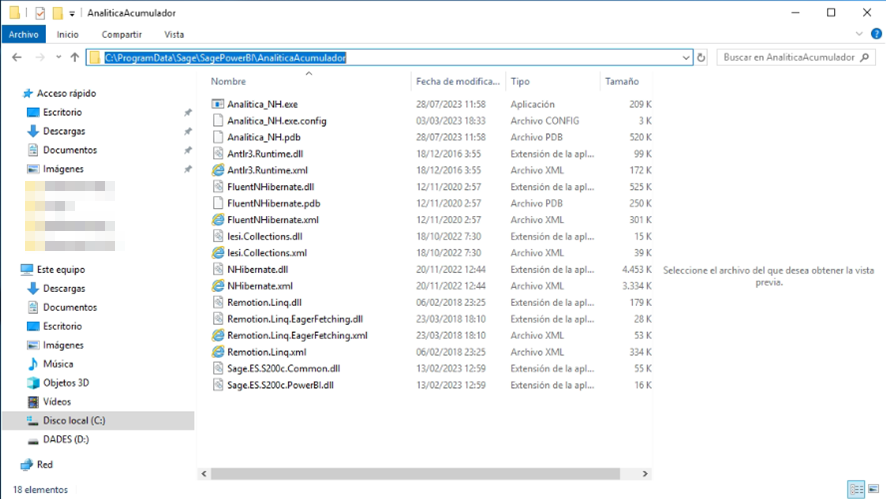Switch to large icons view via status bar
886x499 pixels.
click(x=874, y=489)
